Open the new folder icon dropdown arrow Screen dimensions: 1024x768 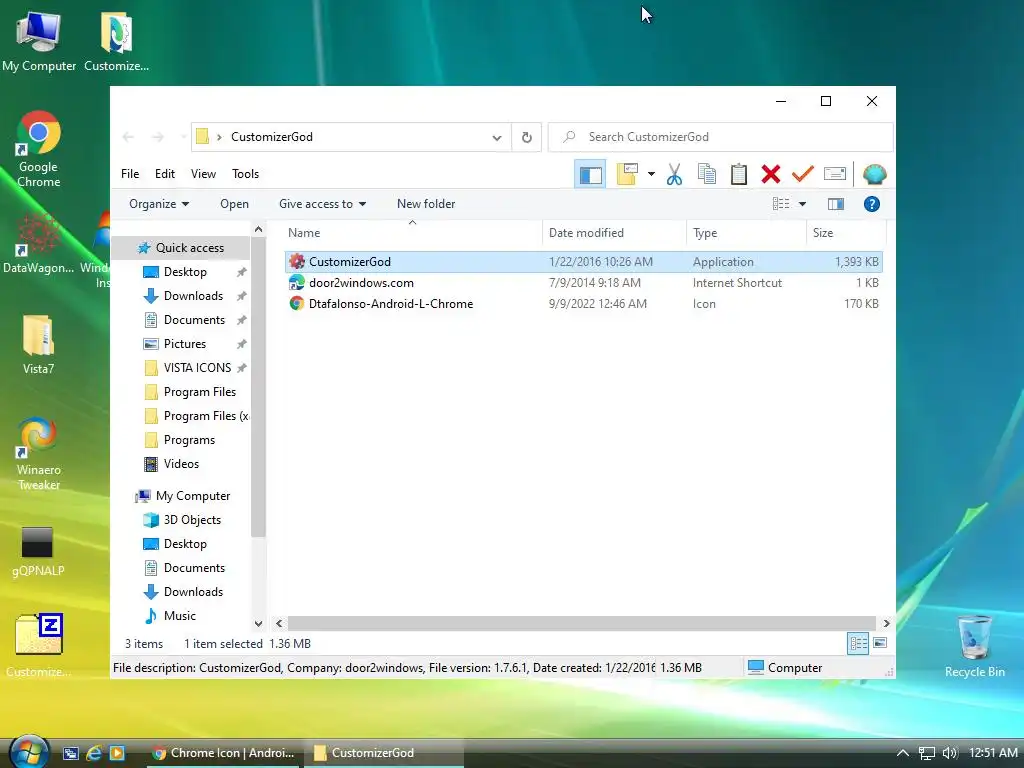pos(651,174)
